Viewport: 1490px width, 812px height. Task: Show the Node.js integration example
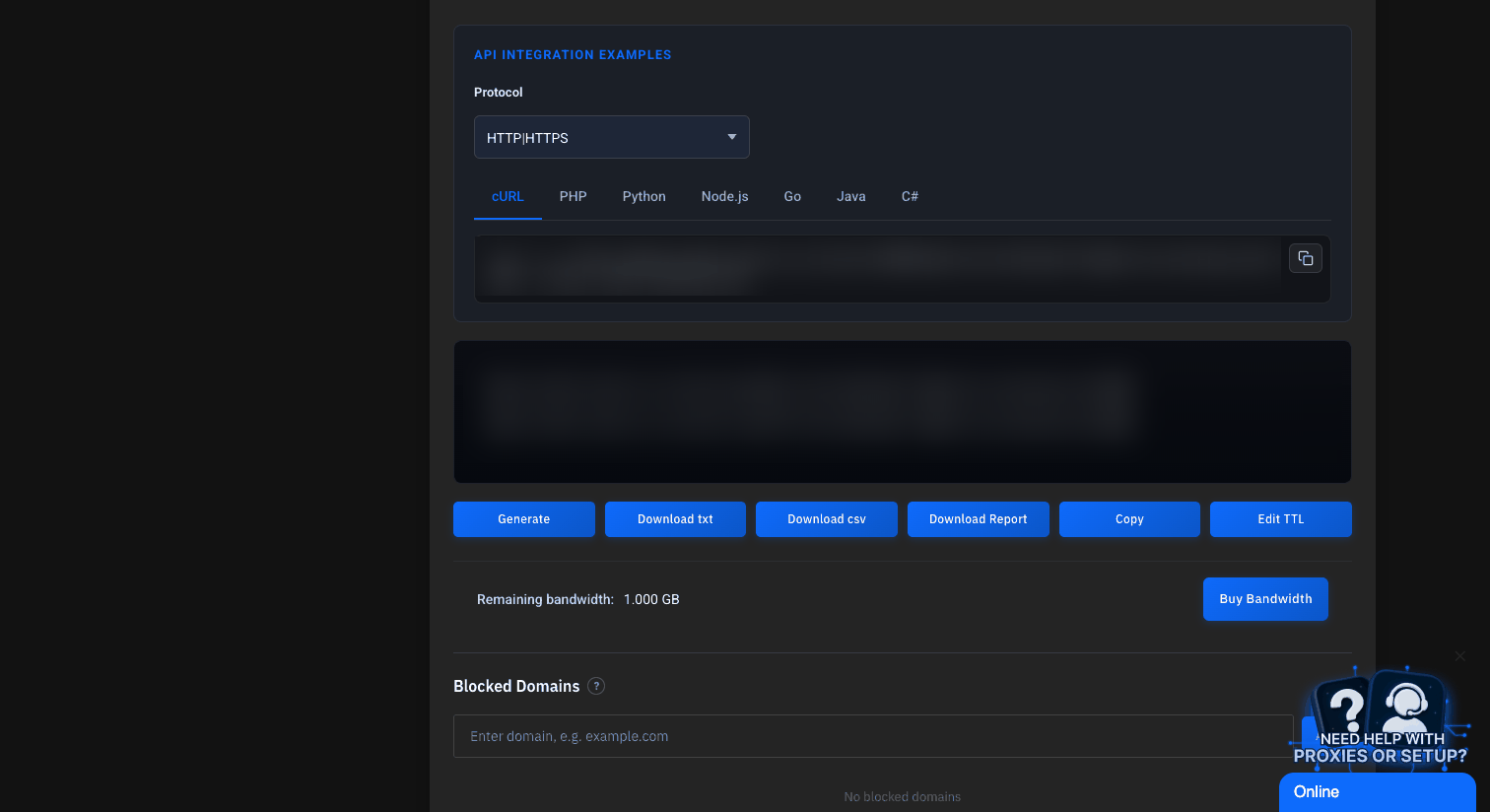coord(725,196)
